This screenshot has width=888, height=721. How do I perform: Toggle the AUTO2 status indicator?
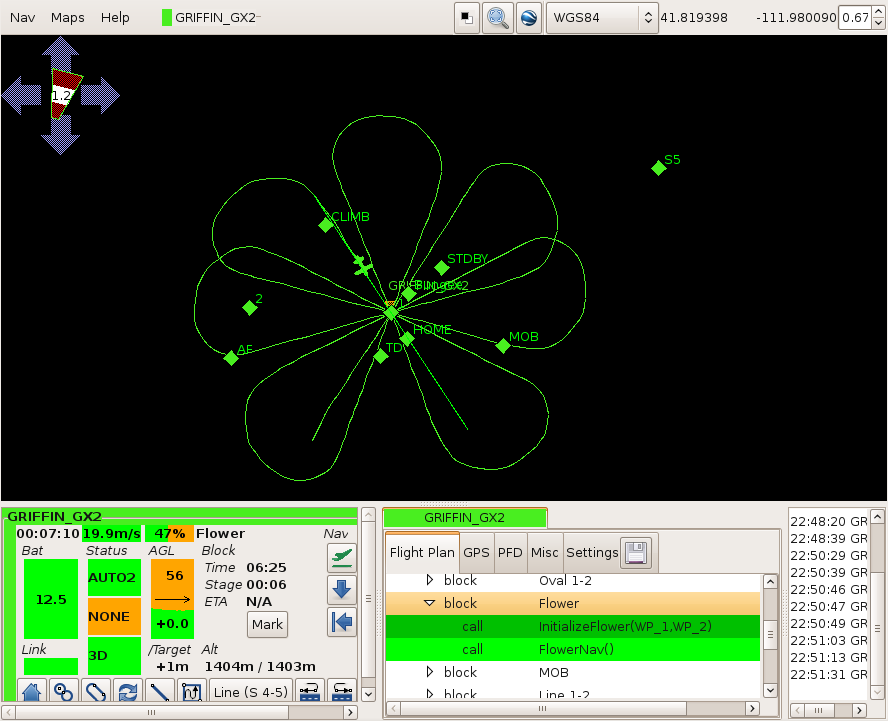point(114,577)
